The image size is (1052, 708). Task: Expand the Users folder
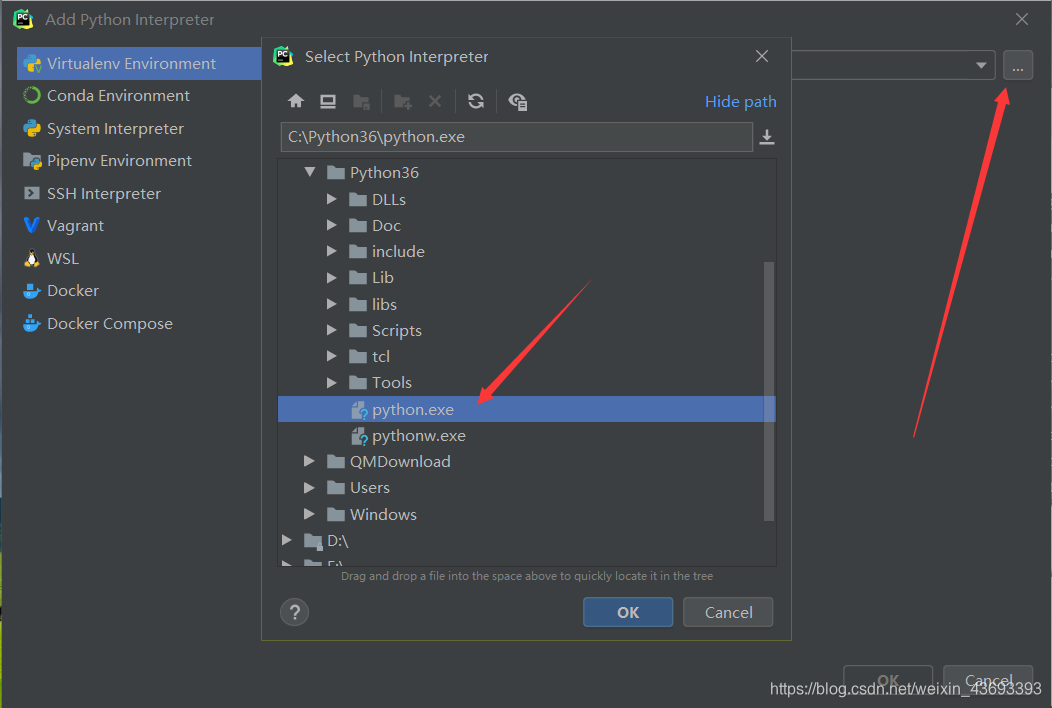pyautogui.click(x=309, y=487)
